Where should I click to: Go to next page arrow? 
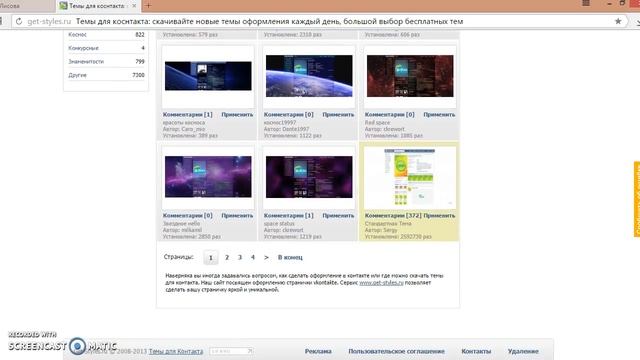(266, 258)
